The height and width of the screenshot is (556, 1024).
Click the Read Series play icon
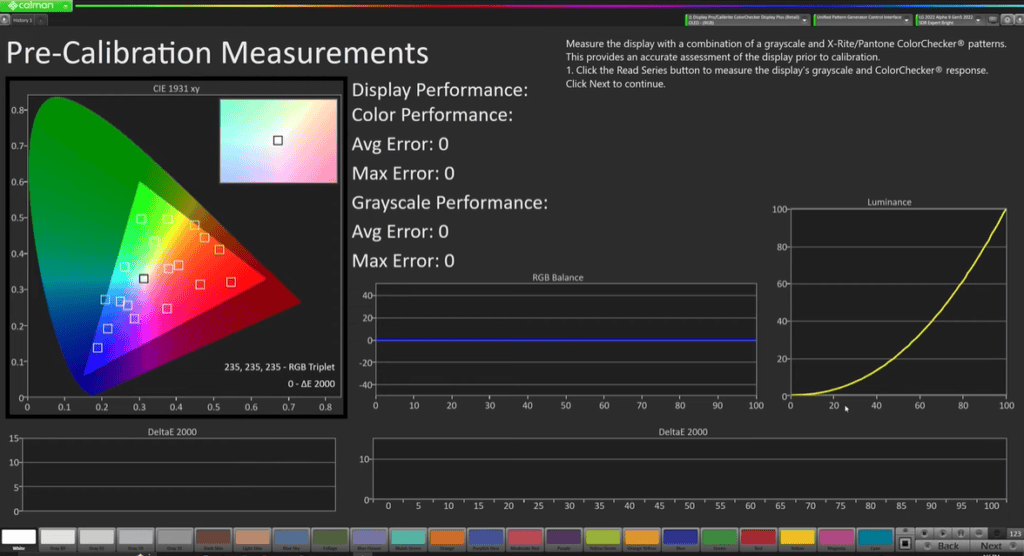(x=942, y=533)
